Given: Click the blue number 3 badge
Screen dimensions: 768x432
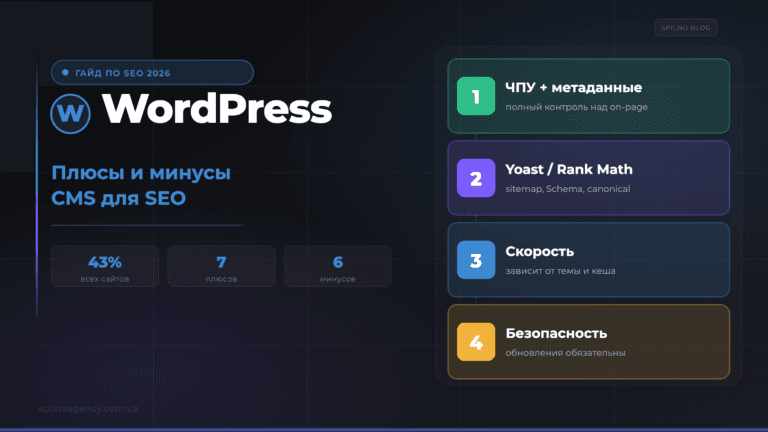Looking at the screenshot, I should 476,260.
